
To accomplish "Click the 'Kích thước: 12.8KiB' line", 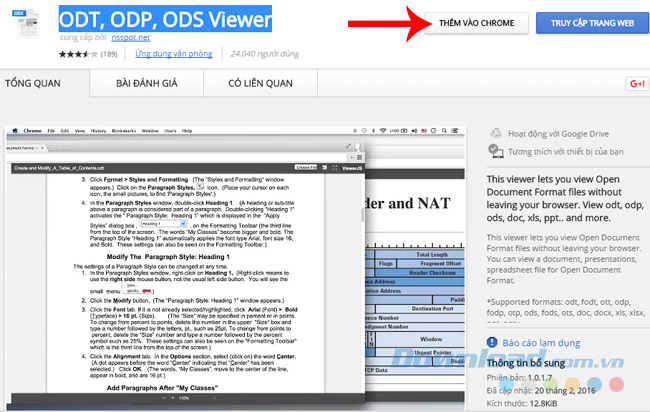I will (522, 403).
